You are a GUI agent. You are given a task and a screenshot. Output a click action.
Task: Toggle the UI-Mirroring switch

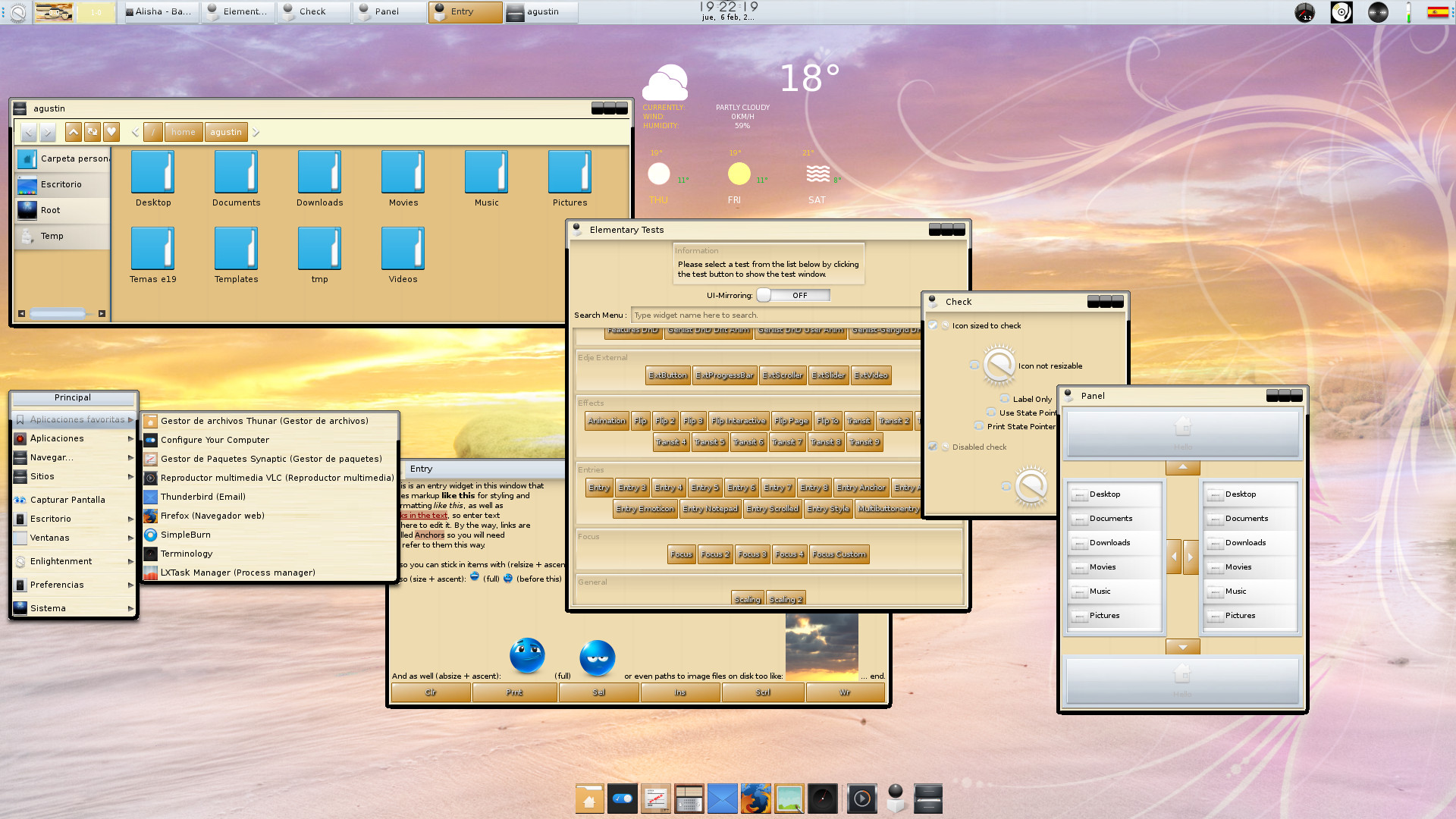[793, 295]
